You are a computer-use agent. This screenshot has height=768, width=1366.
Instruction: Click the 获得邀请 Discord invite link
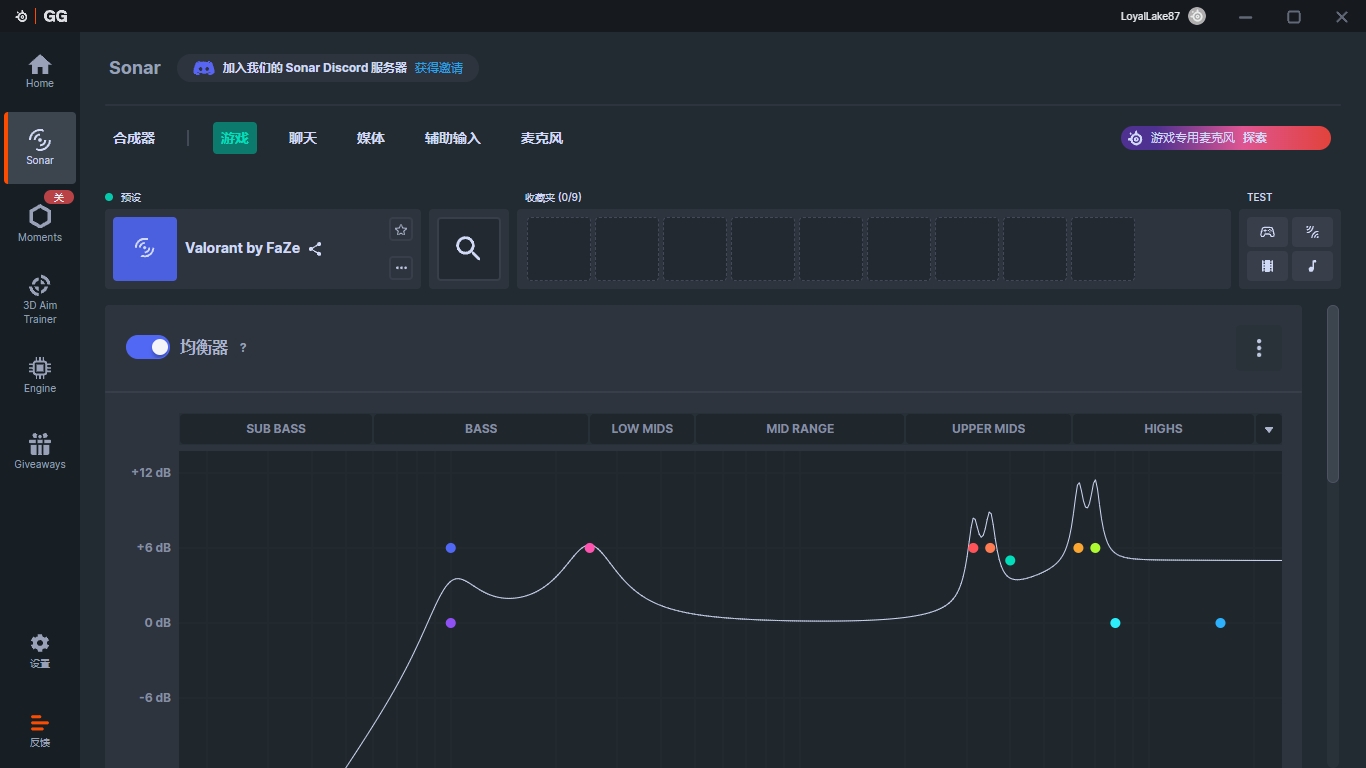[x=439, y=68]
